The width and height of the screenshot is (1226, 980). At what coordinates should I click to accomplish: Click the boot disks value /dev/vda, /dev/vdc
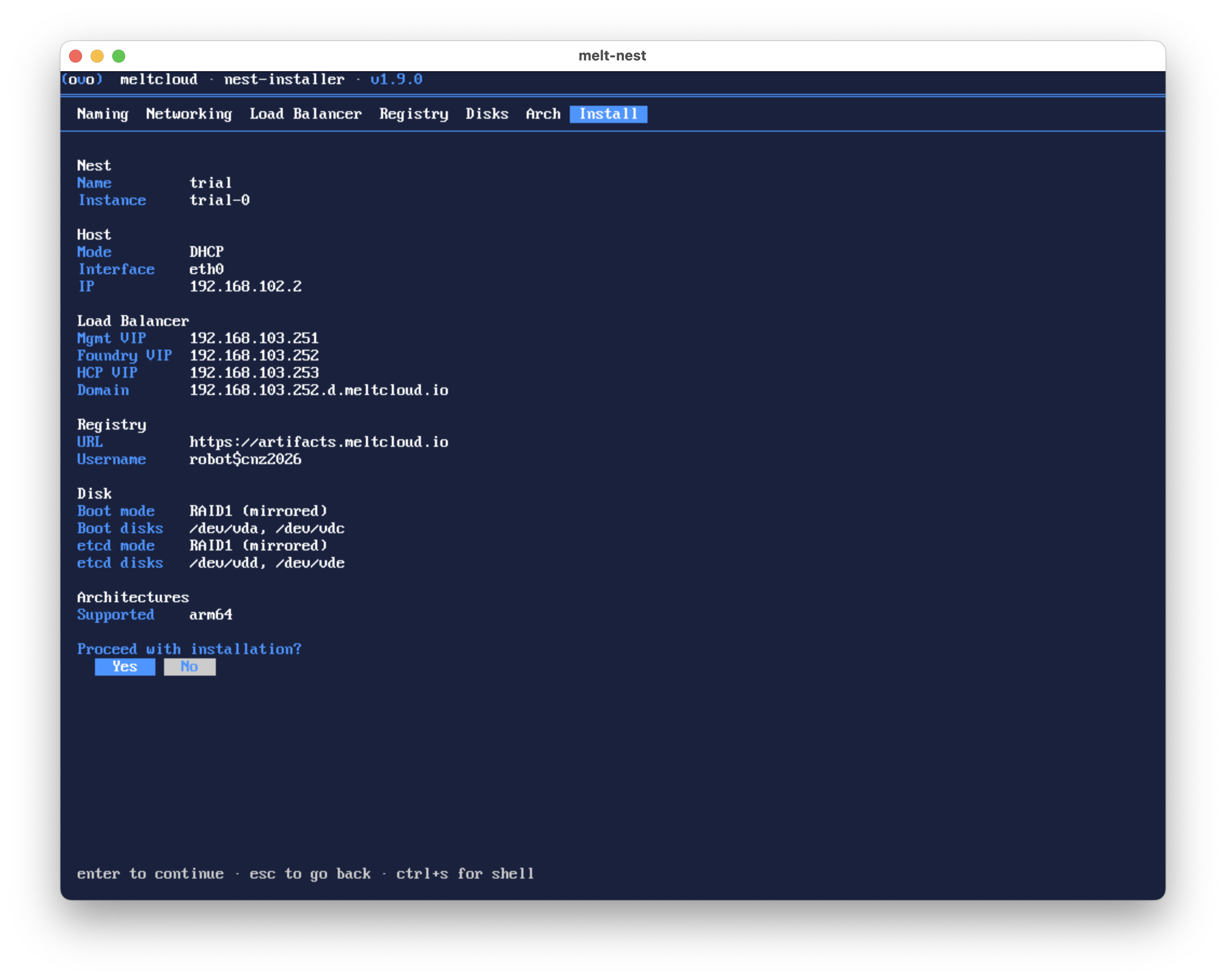click(267, 528)
